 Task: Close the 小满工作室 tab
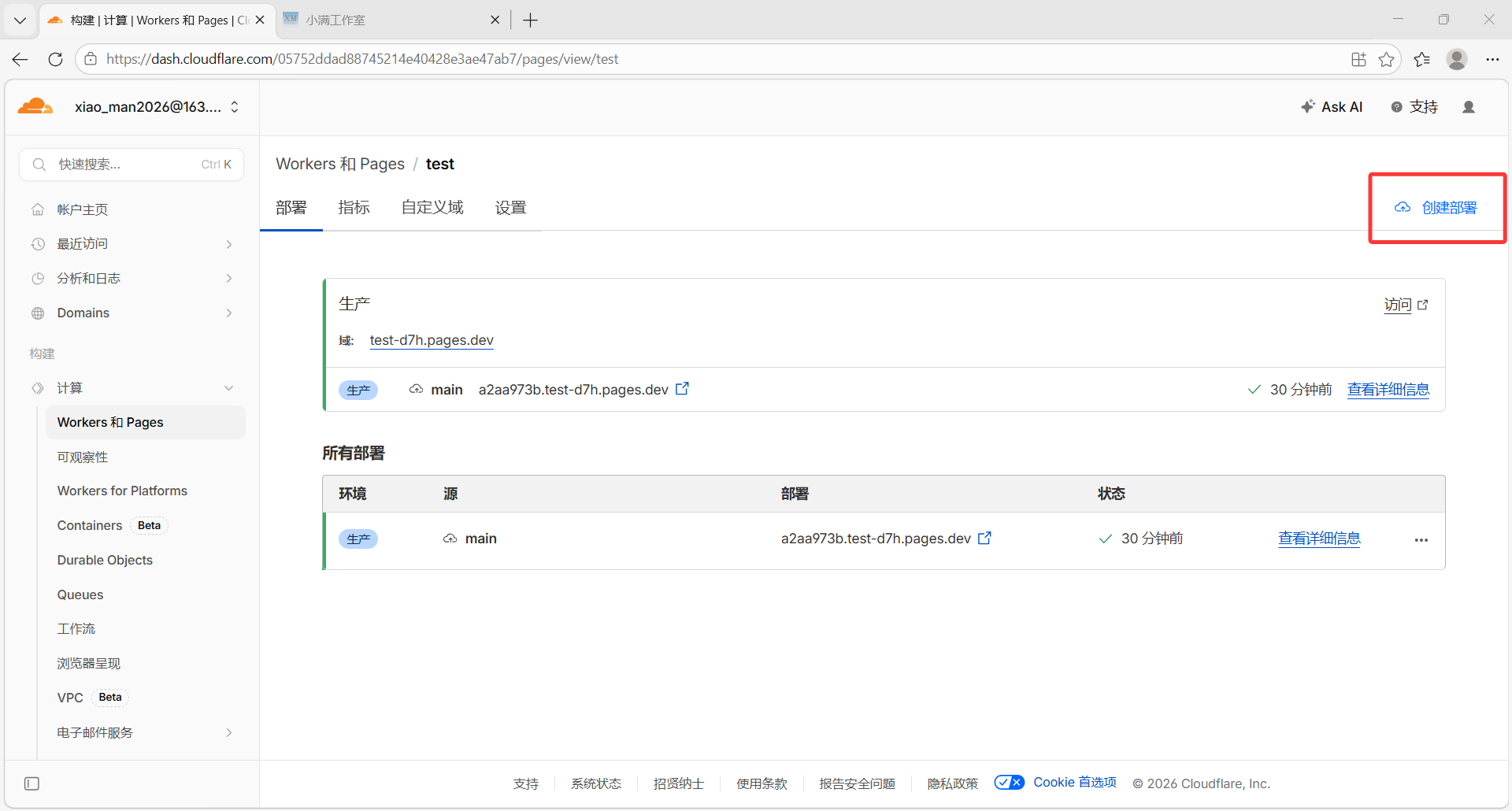click(495, 20)
